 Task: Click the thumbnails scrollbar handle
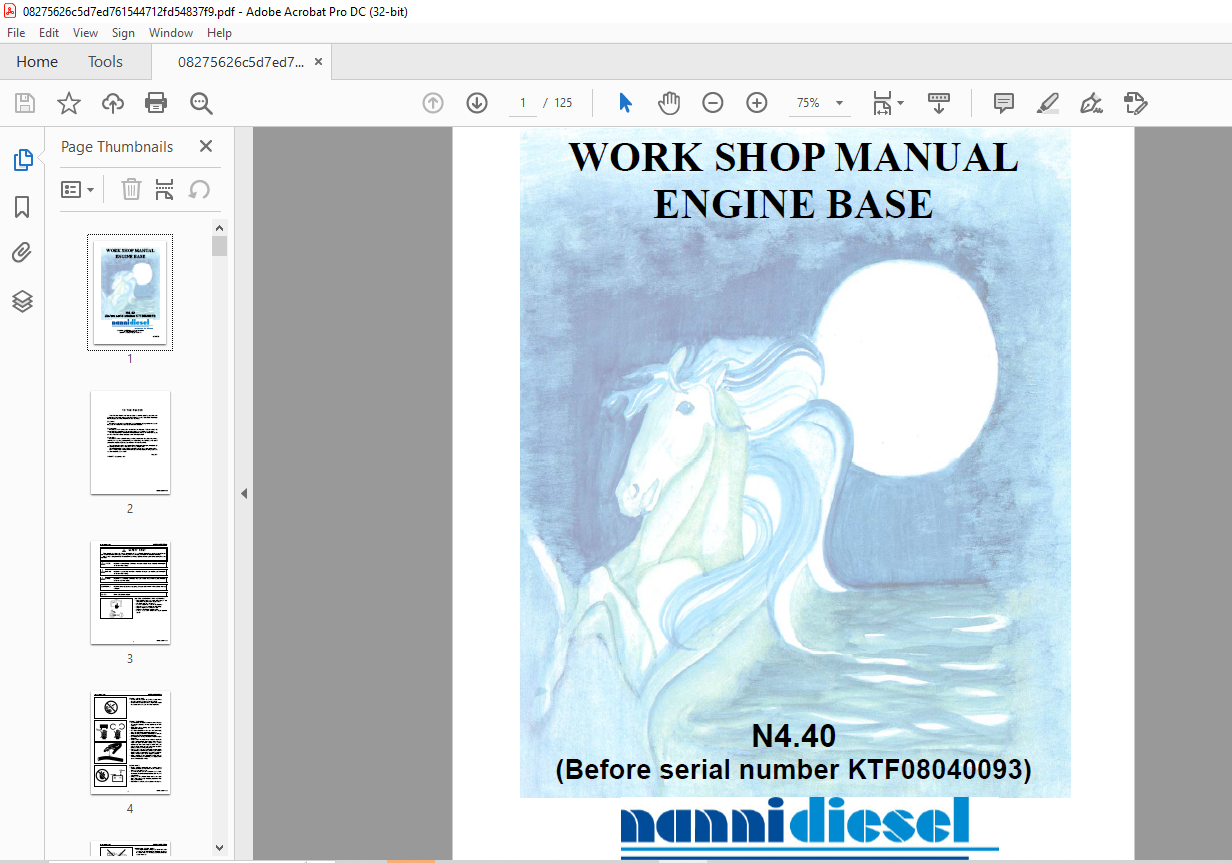(x=220, y=246)
